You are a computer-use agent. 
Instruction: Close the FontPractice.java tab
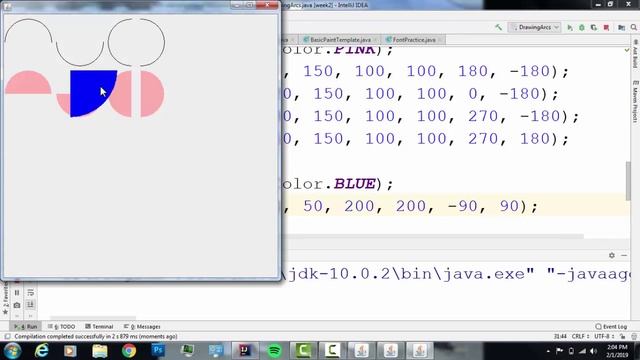point(440,40)
